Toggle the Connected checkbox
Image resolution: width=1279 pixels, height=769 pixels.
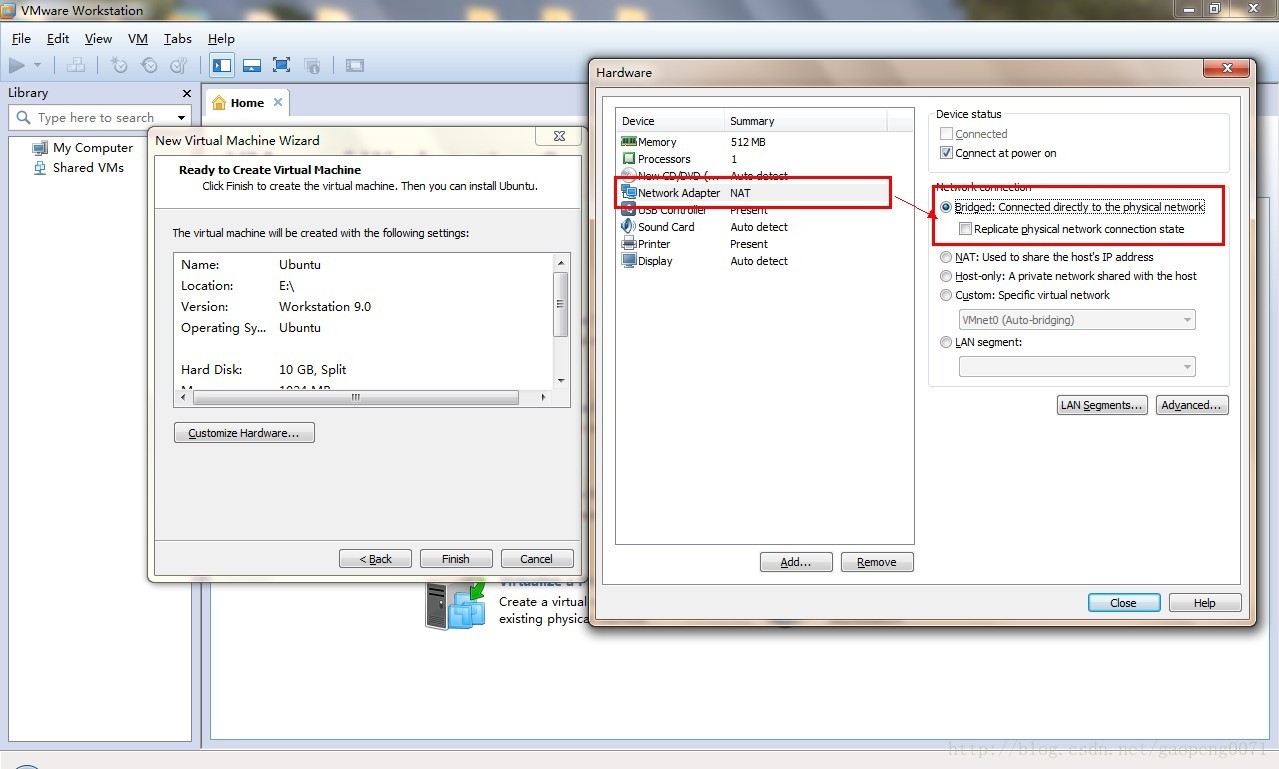pos(947,134)
